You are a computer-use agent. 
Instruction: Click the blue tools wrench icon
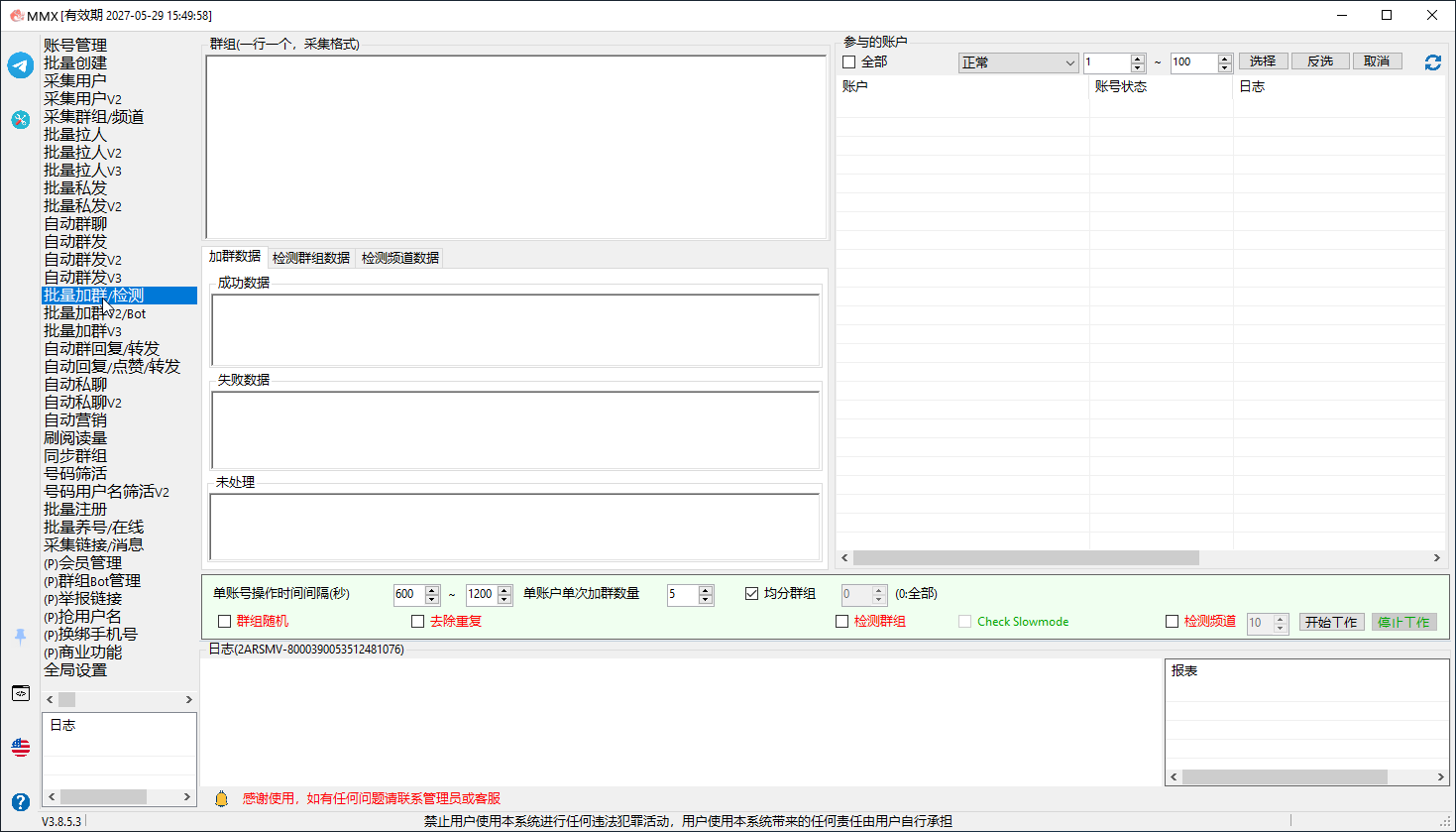pyautogui.click(x=21, y=120)
